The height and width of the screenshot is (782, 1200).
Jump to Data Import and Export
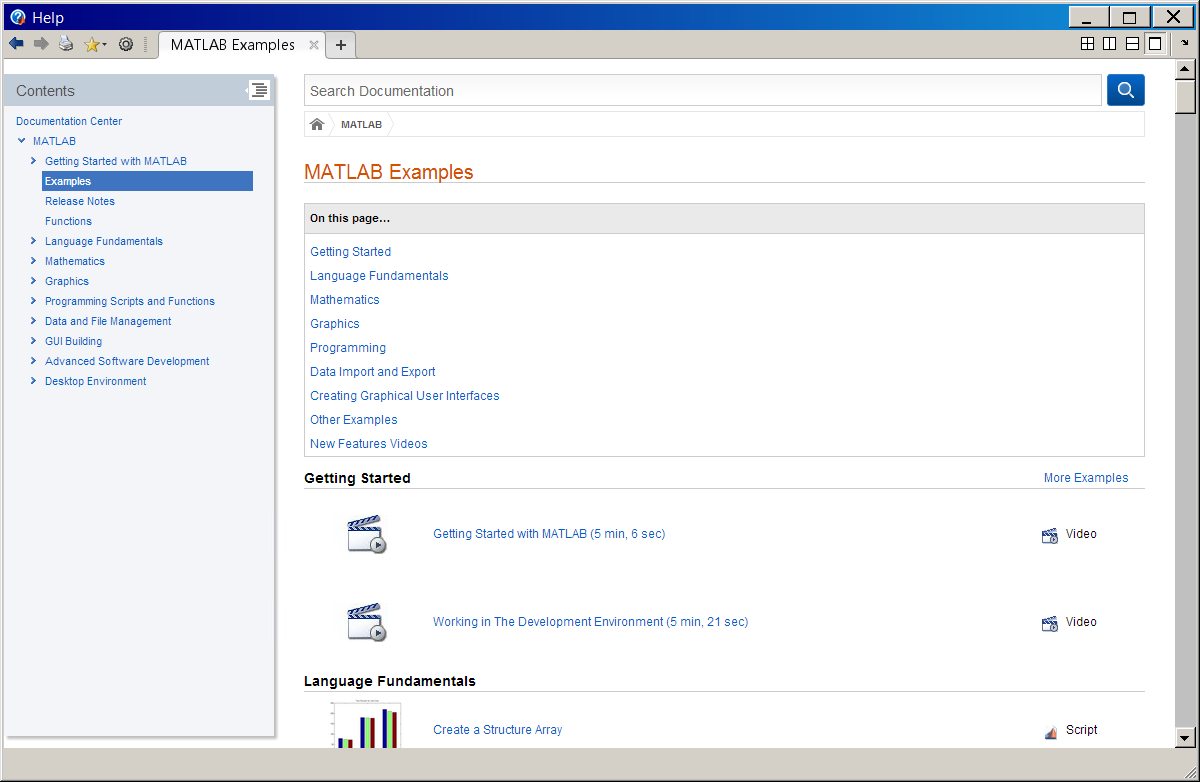click(x=373, y=372)
